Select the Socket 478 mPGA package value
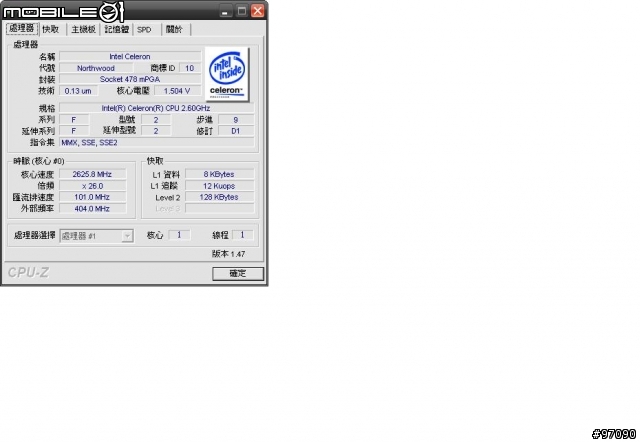This screenshot has height=442, width=640. pyautogui.click(x=130, y=79)
